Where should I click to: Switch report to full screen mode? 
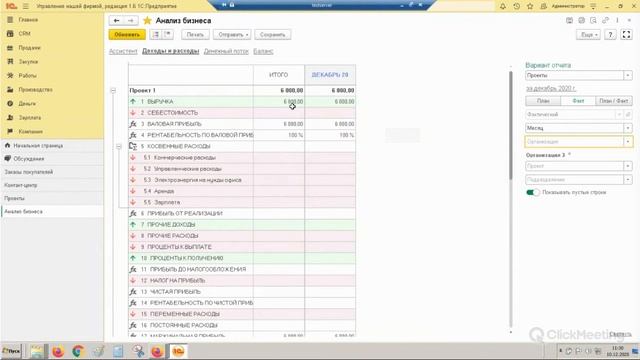pos(626,35)
